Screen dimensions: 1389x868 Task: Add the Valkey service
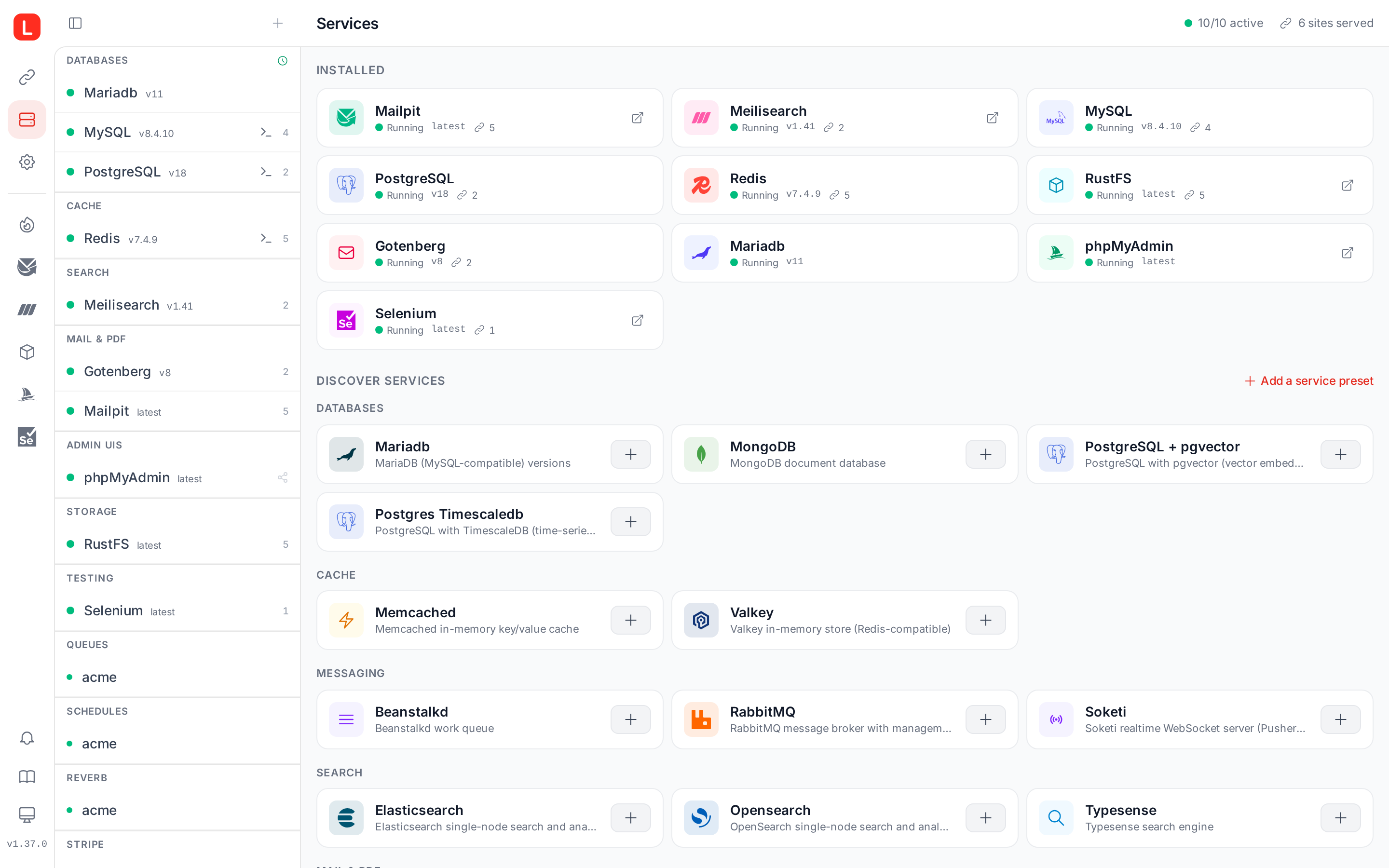pos(985,620)
